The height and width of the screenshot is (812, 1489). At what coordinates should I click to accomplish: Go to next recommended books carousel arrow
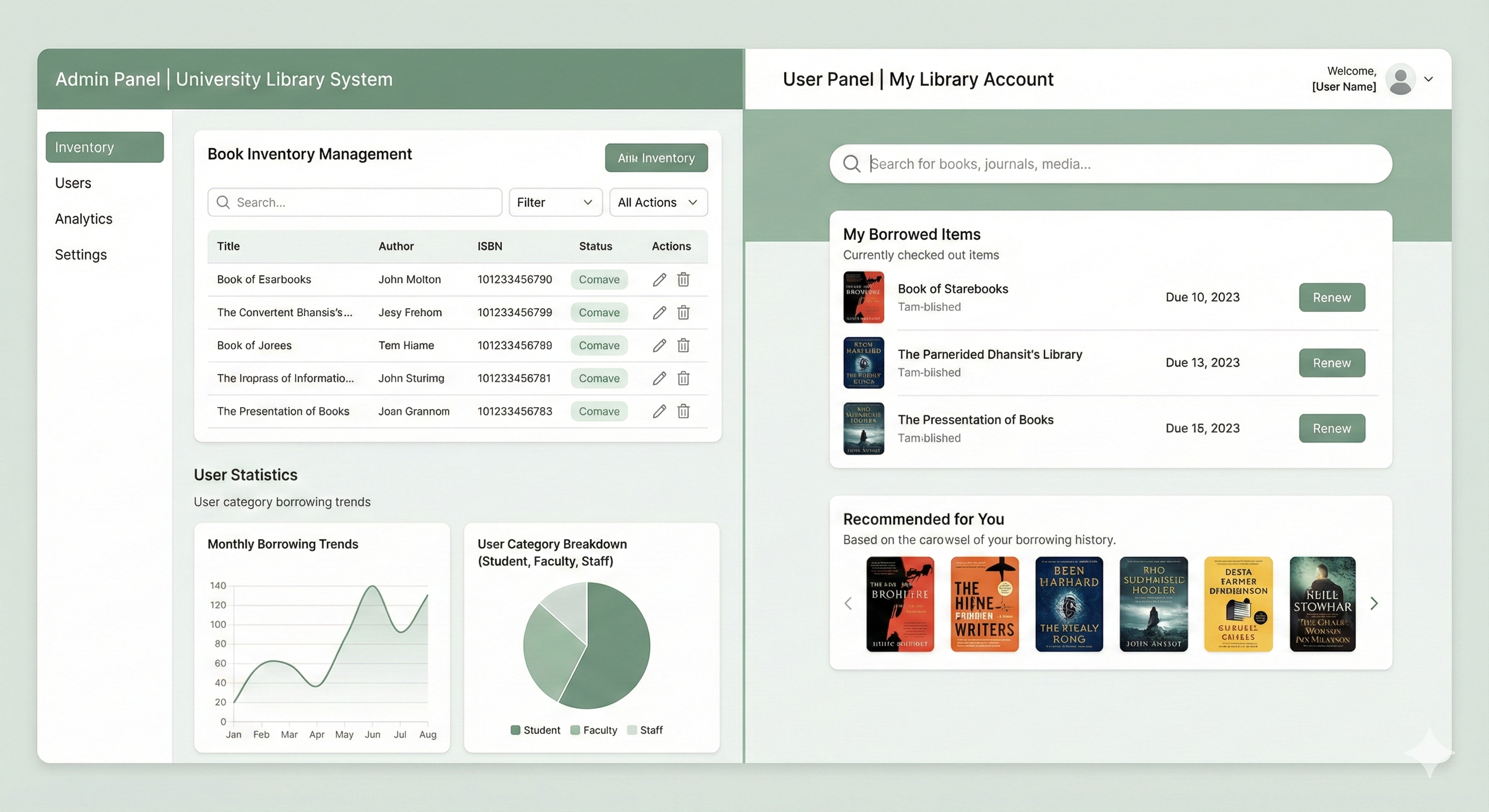point(1374,604)
